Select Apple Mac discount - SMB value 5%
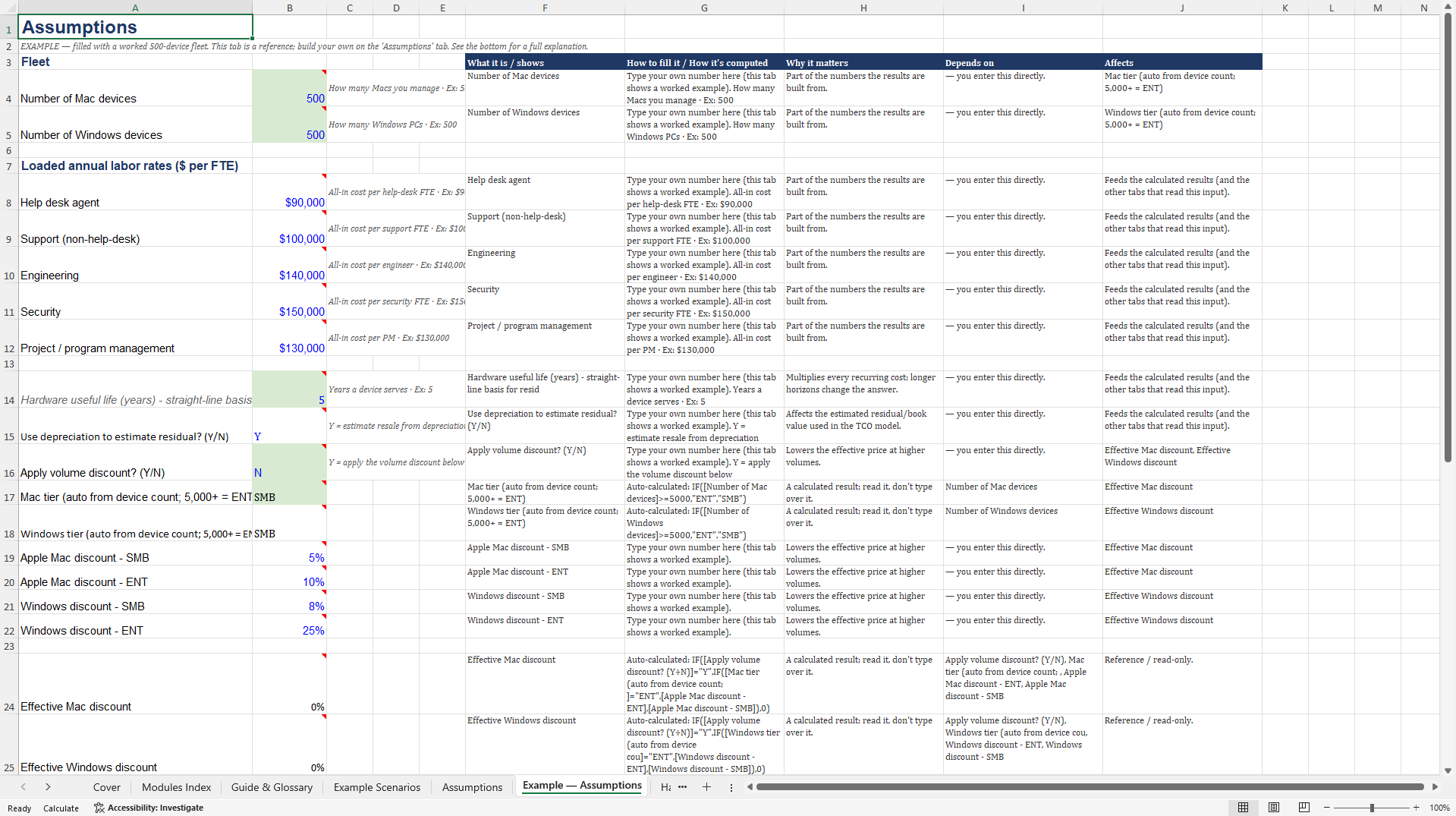Screen dimensions: 1456x816 tap(289, 553)
